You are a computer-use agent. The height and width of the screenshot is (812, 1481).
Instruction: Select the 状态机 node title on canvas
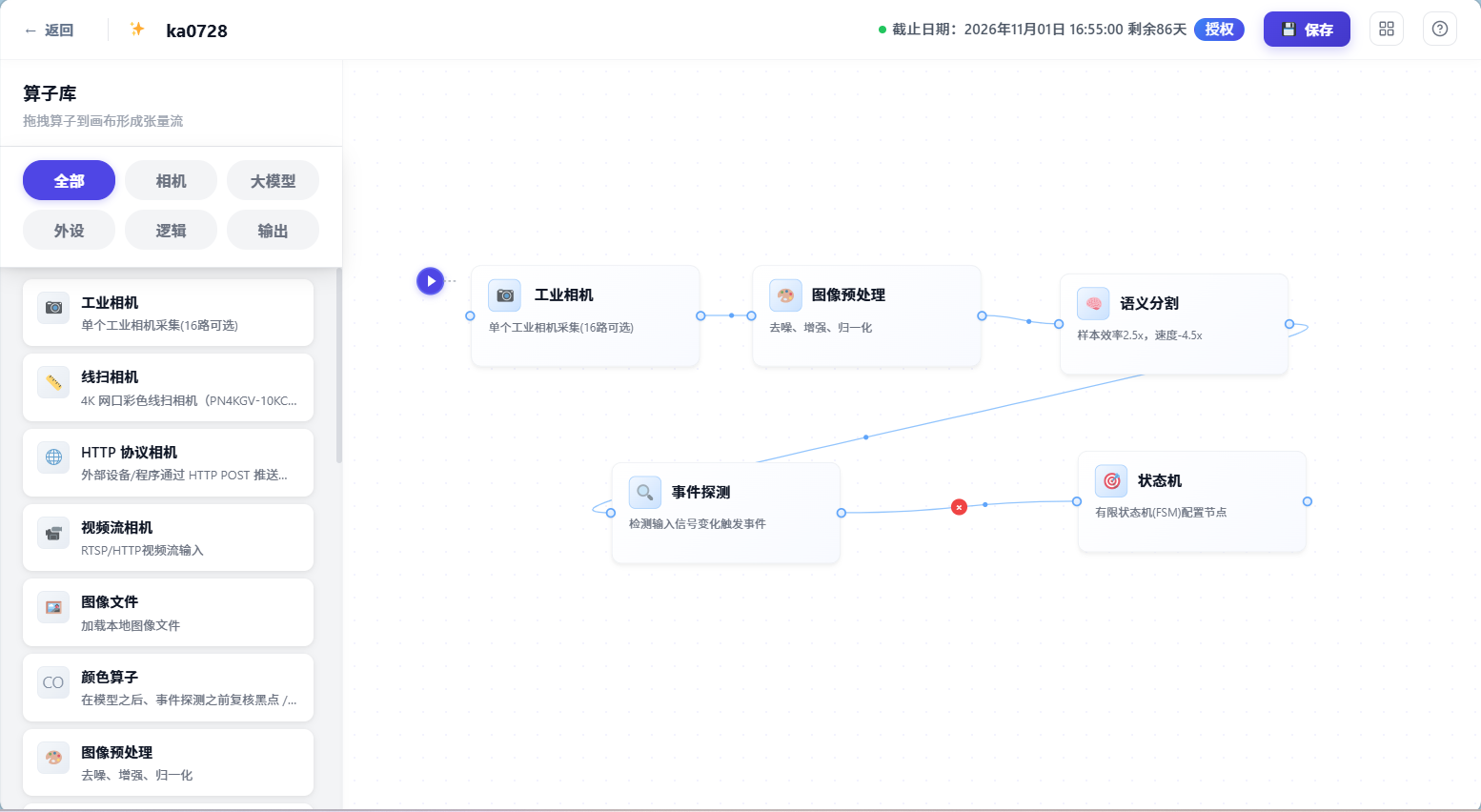(1159, 481)
